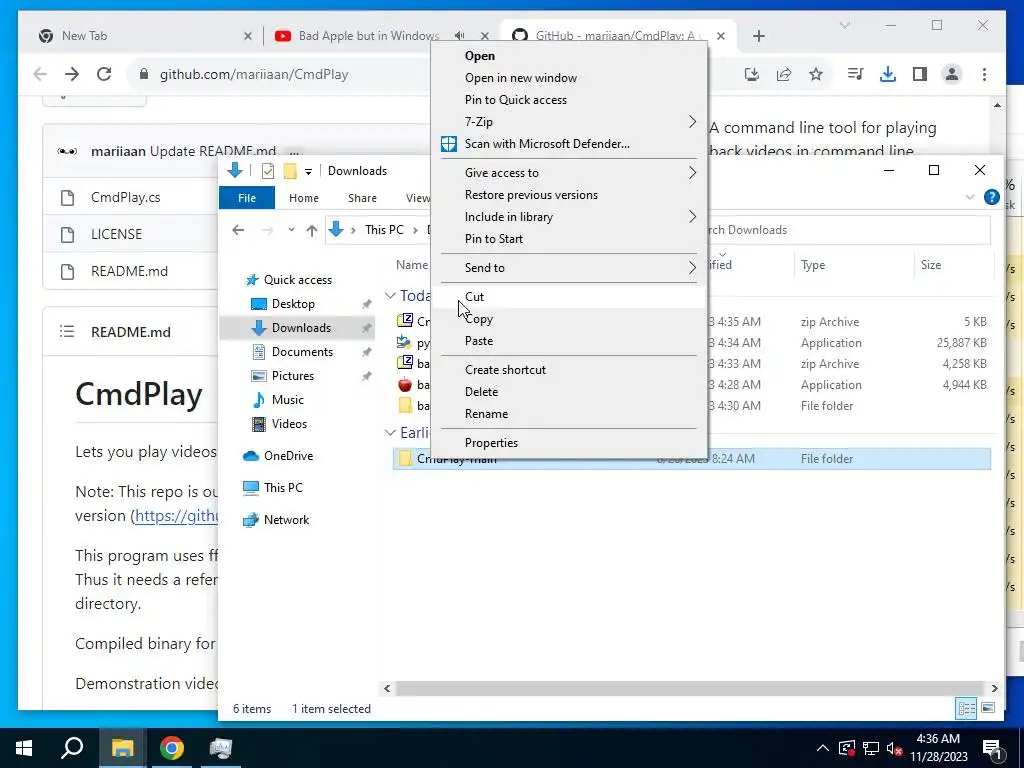The height and width of the screenshot is (768, 1024).
Task: Expand Include in library submenu
Action: coord(569,217)
